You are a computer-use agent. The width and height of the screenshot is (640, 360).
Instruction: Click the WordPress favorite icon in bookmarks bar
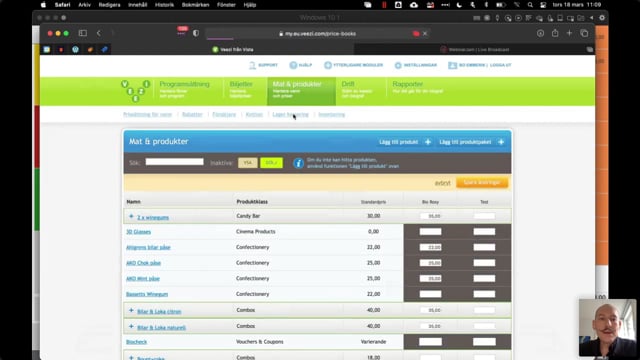[76, 49]
